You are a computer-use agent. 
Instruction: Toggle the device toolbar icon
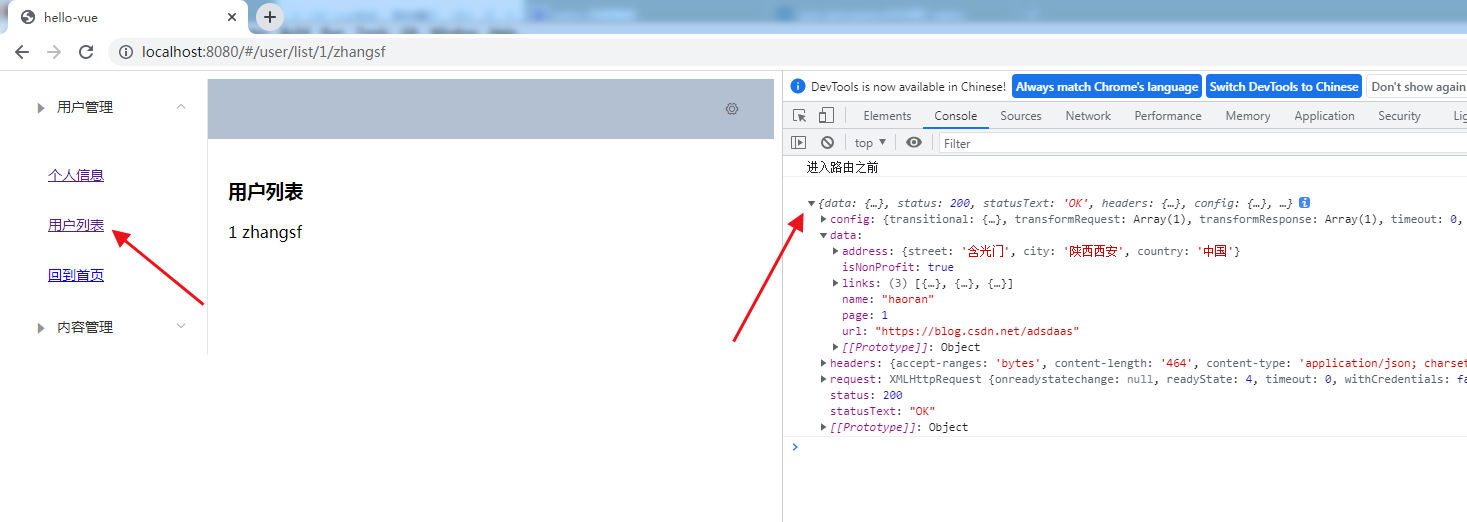tap(826, 115)
